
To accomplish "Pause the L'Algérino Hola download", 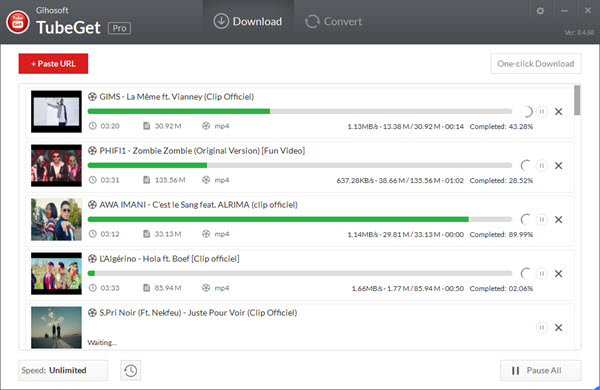I will [x=541, y=273].
